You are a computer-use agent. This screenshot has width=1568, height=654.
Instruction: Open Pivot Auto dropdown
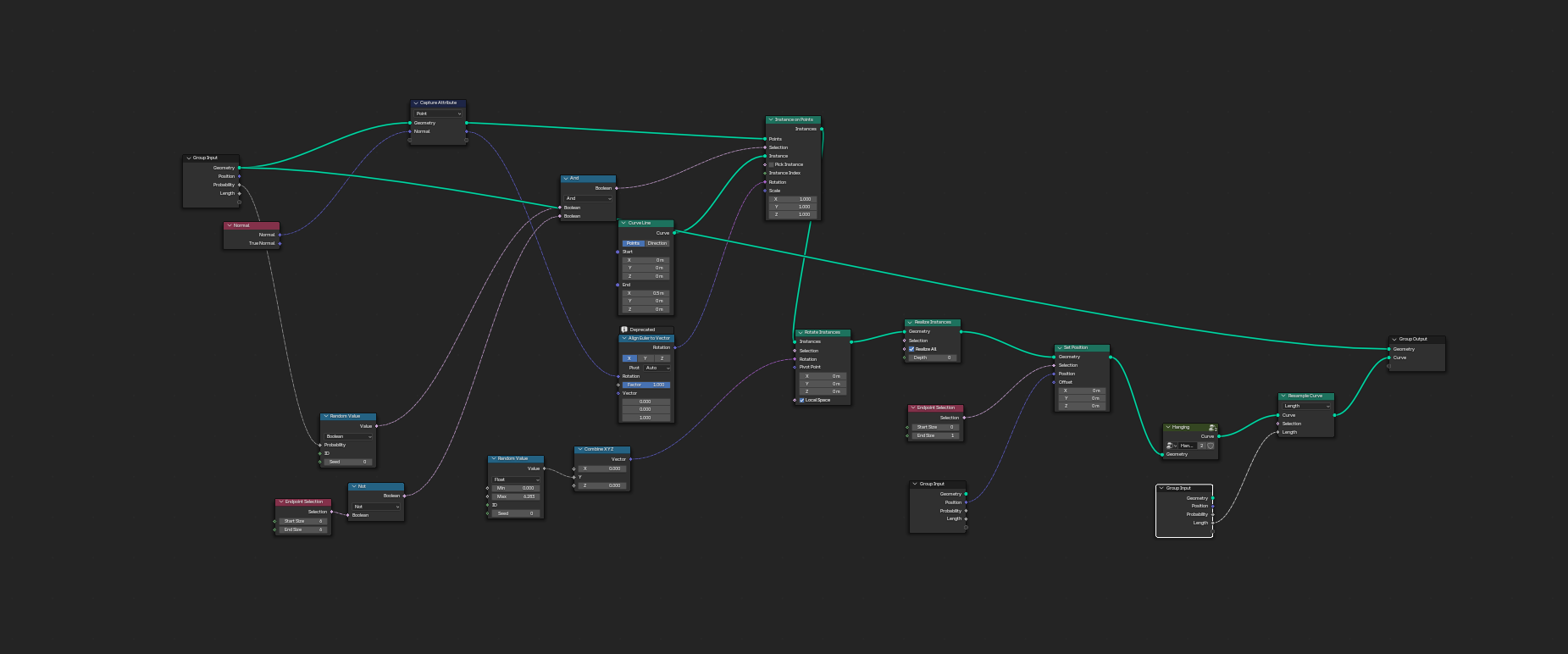click(x=657, y=368)
